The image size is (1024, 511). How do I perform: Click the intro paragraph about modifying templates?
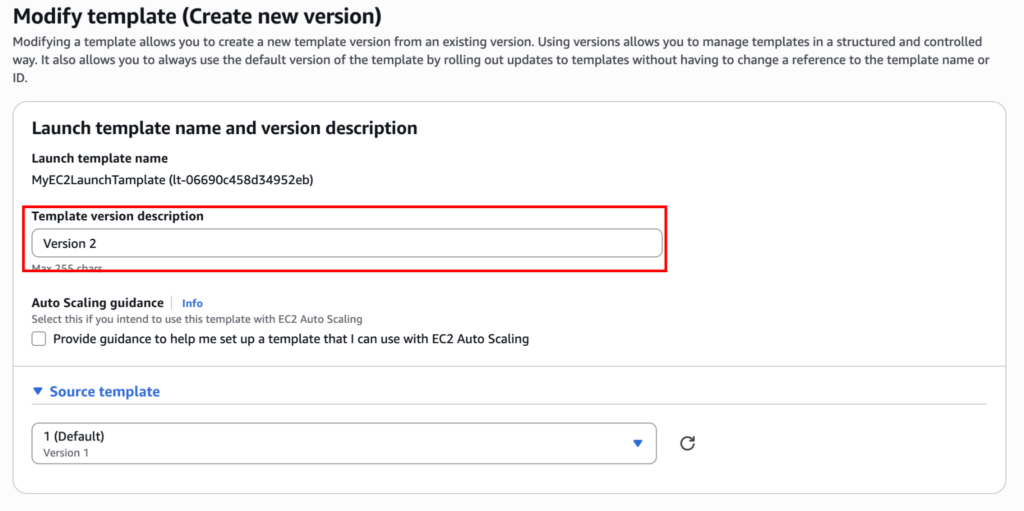(500, 60)
